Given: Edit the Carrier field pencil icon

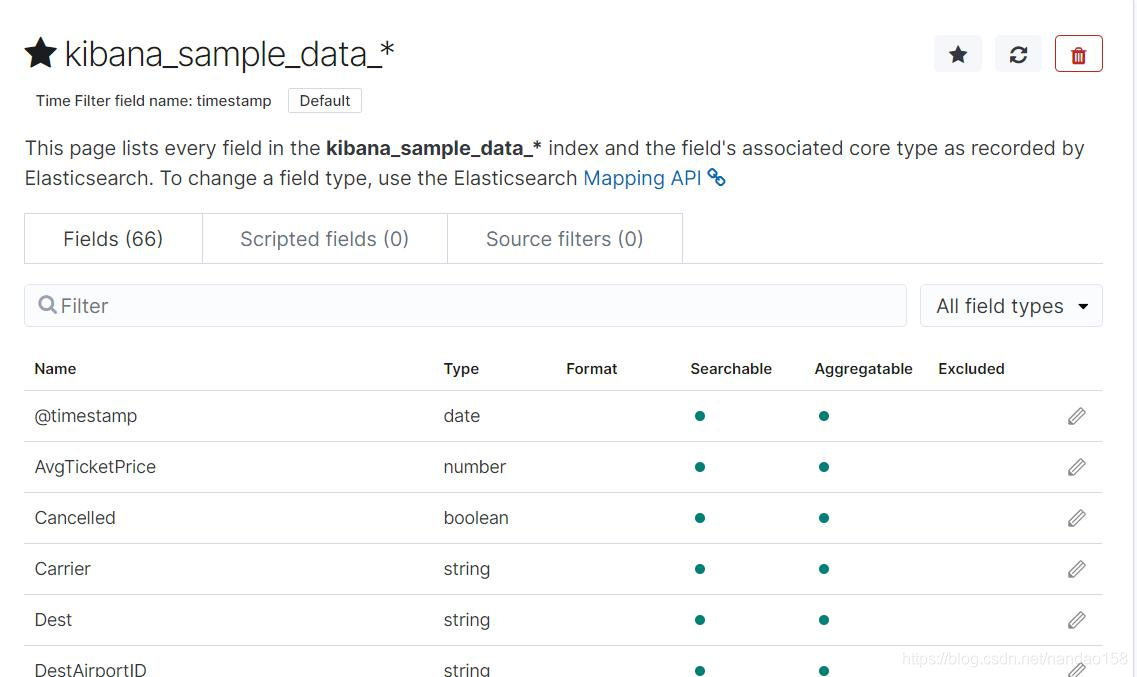Looking at the screenshot, I should (x=1077, y=569).
